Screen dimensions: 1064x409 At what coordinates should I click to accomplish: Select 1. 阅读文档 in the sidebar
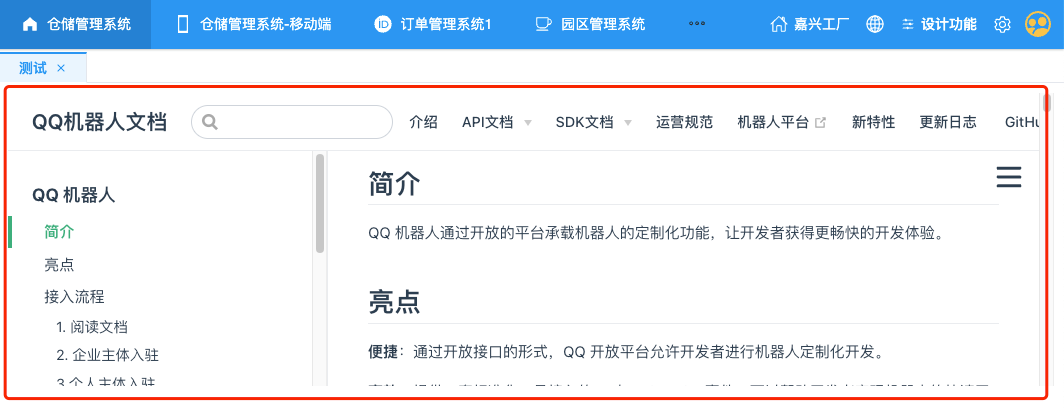[x=92, y=327]
